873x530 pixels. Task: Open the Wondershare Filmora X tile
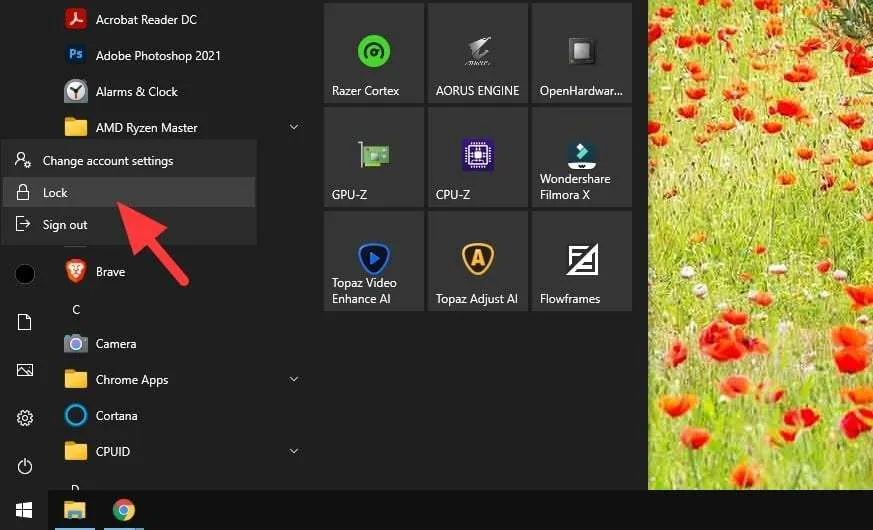pyautogui.click(x=582, y=157)
